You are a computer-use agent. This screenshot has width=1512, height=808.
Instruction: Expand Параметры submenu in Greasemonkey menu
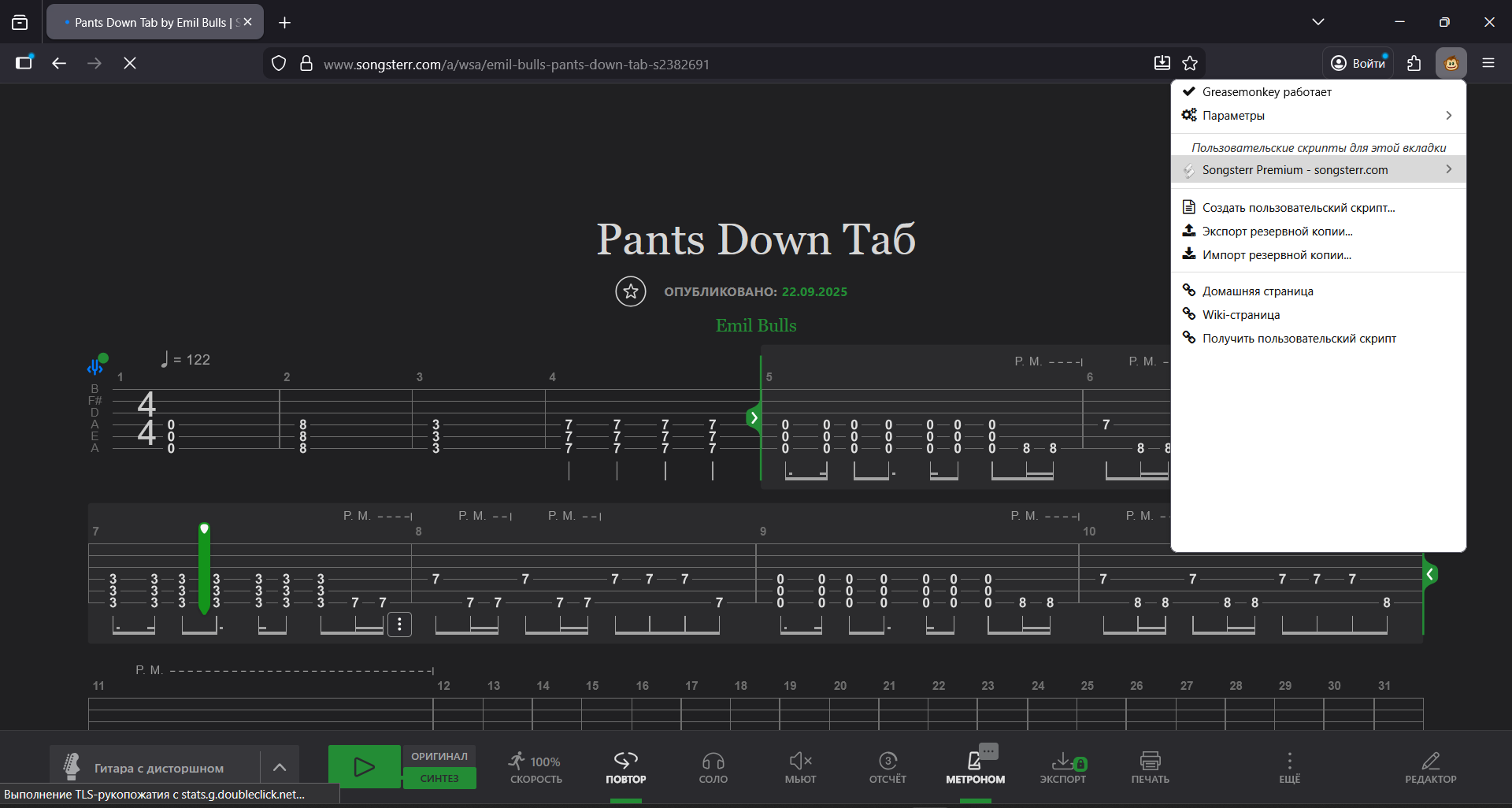pos(1318,116)
